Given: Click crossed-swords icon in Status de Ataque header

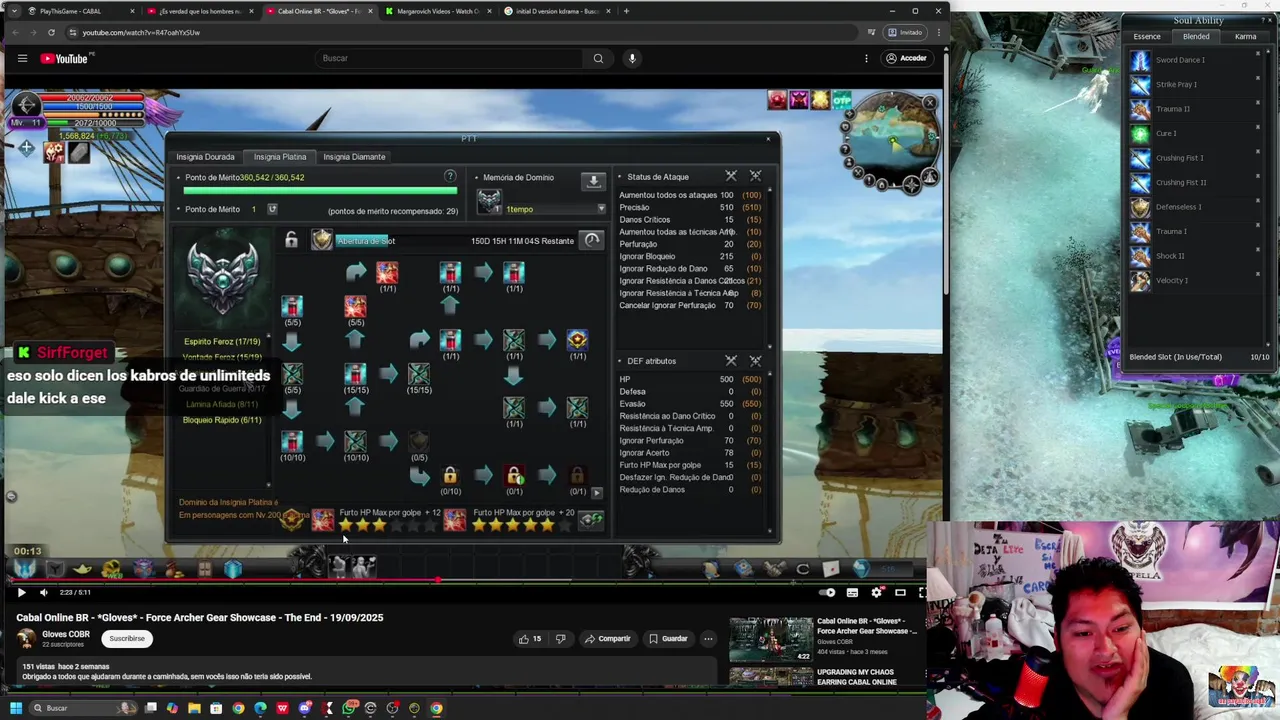Looking at the screenshot, I should 731,176.
